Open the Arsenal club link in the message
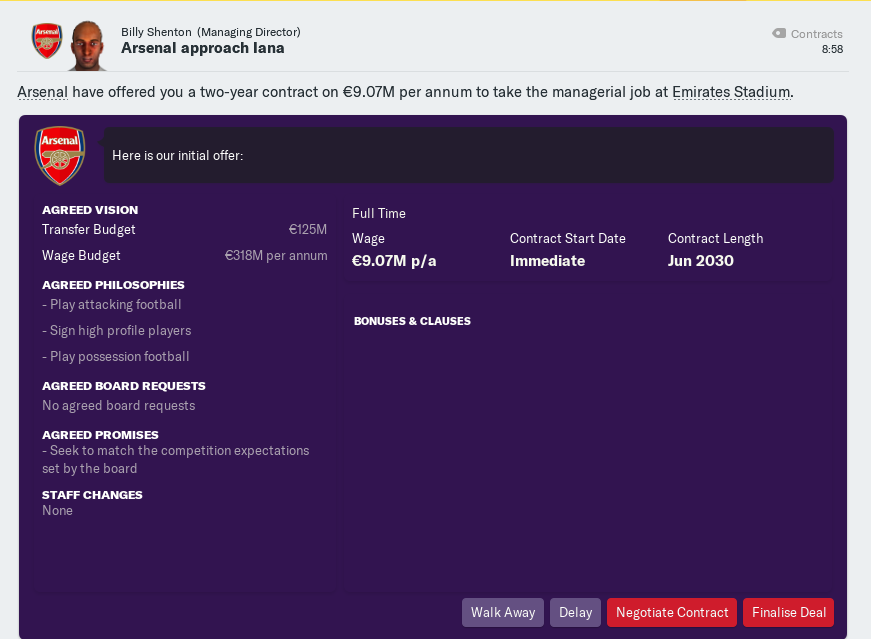This screenshot has width=871, height=639. 42,92
